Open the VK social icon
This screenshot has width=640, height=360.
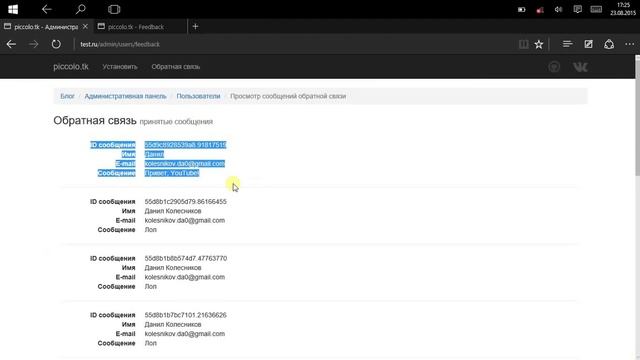(580, 67)
